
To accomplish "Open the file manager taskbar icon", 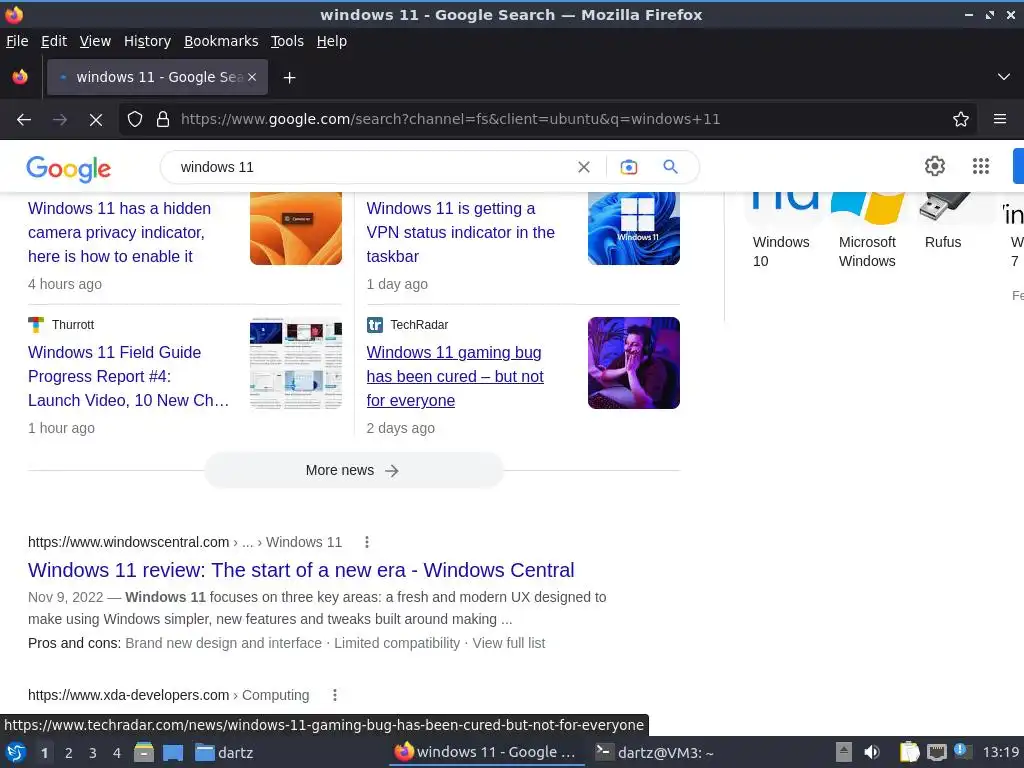I will coord(144,752).
